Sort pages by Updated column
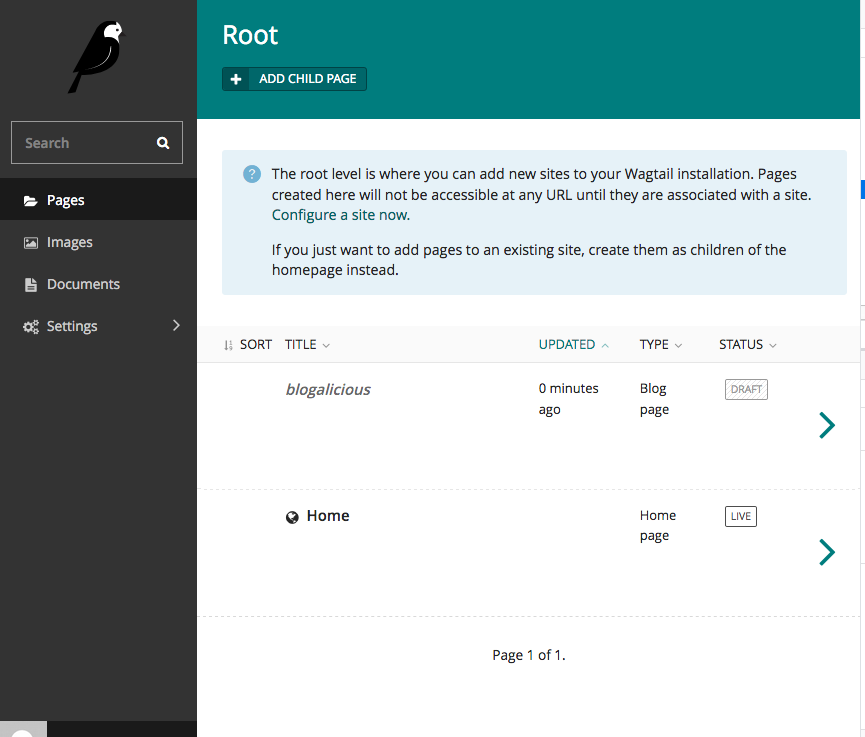 pyautogui.click(x=574, y=345)
